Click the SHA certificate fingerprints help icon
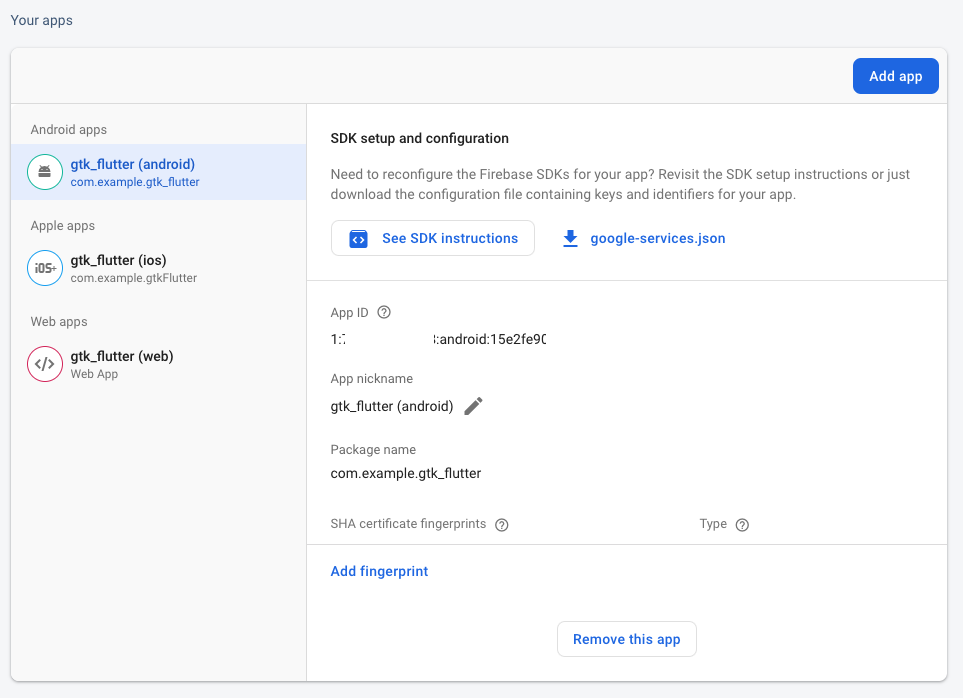Image resolution: width=963 pixels, height=698 pixels. 501,524
